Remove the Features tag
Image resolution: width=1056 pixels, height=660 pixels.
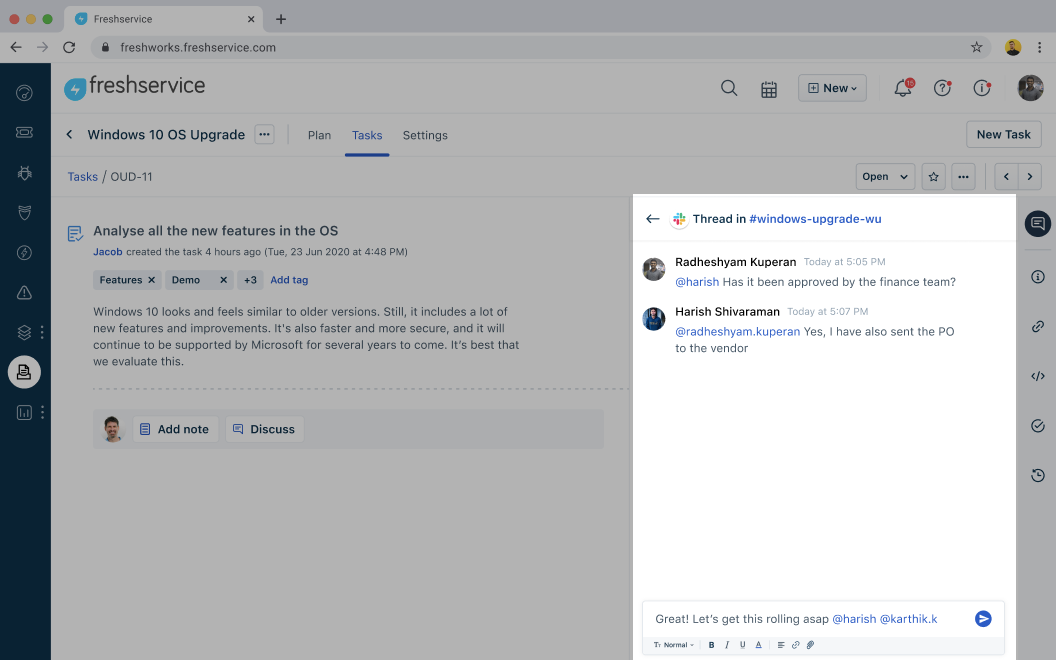click(152, 280)
